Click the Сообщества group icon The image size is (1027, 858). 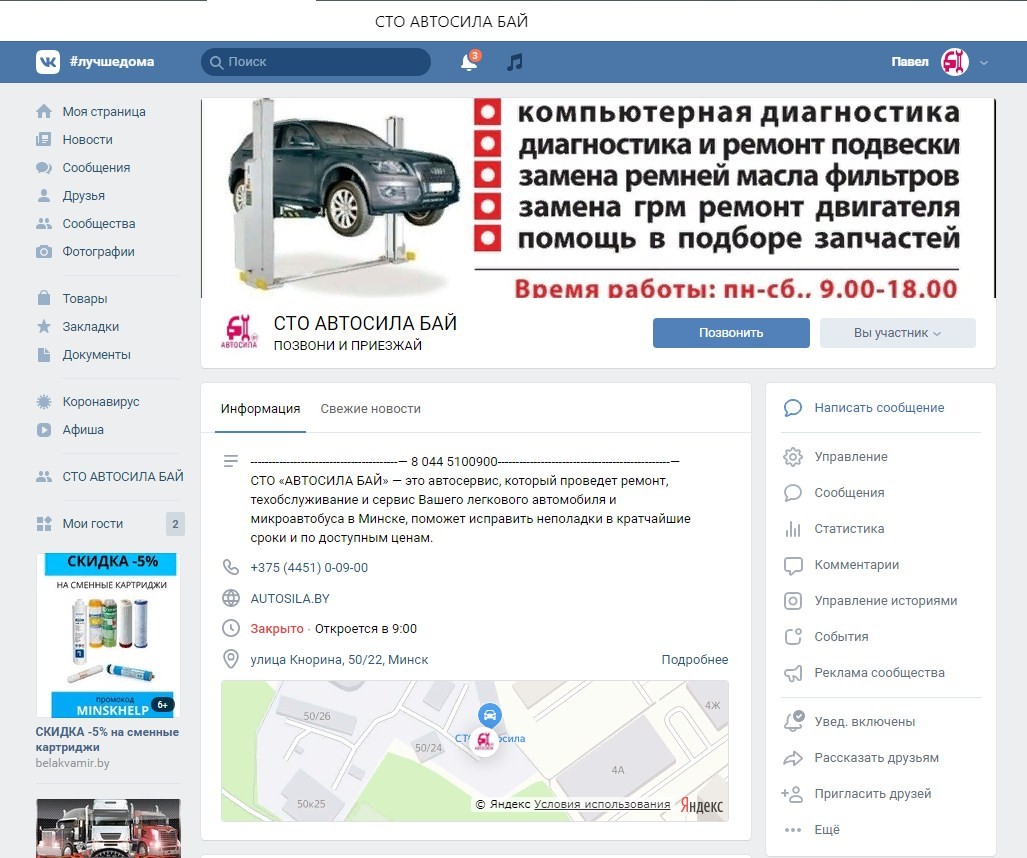pyautogui.click(x=44, y=224)
